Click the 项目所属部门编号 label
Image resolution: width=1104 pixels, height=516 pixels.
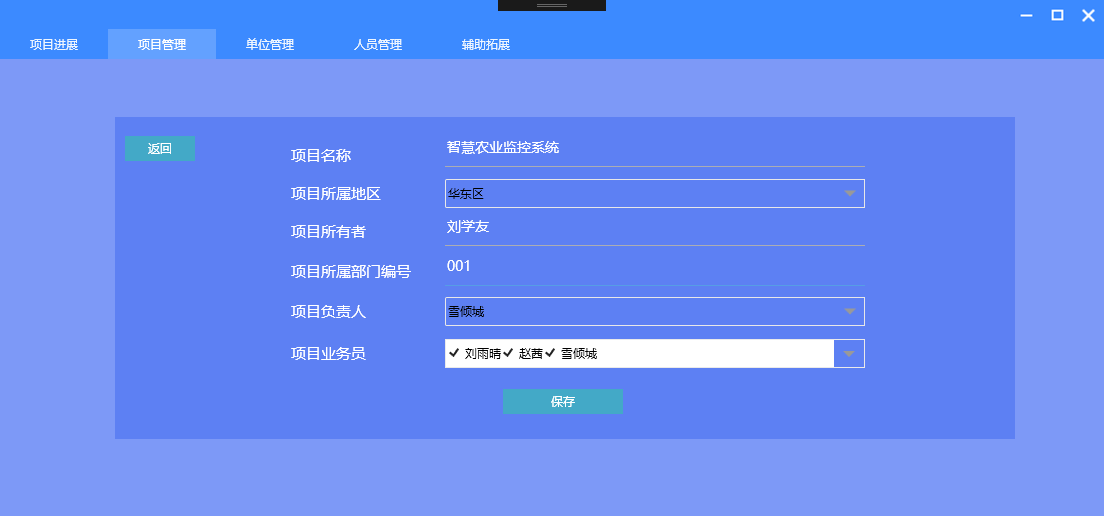(351, 272)
